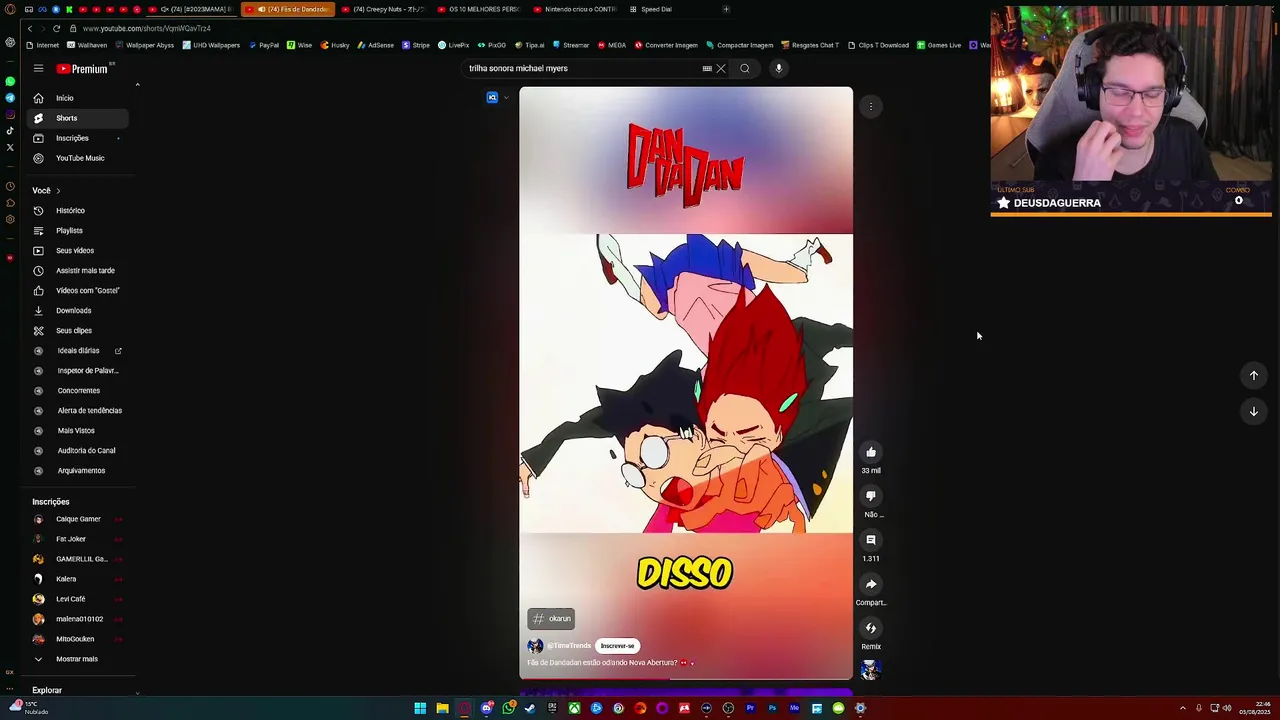Open Windows Start menu
This screenshot has width=1280, height=720.
tap(420, 708)
